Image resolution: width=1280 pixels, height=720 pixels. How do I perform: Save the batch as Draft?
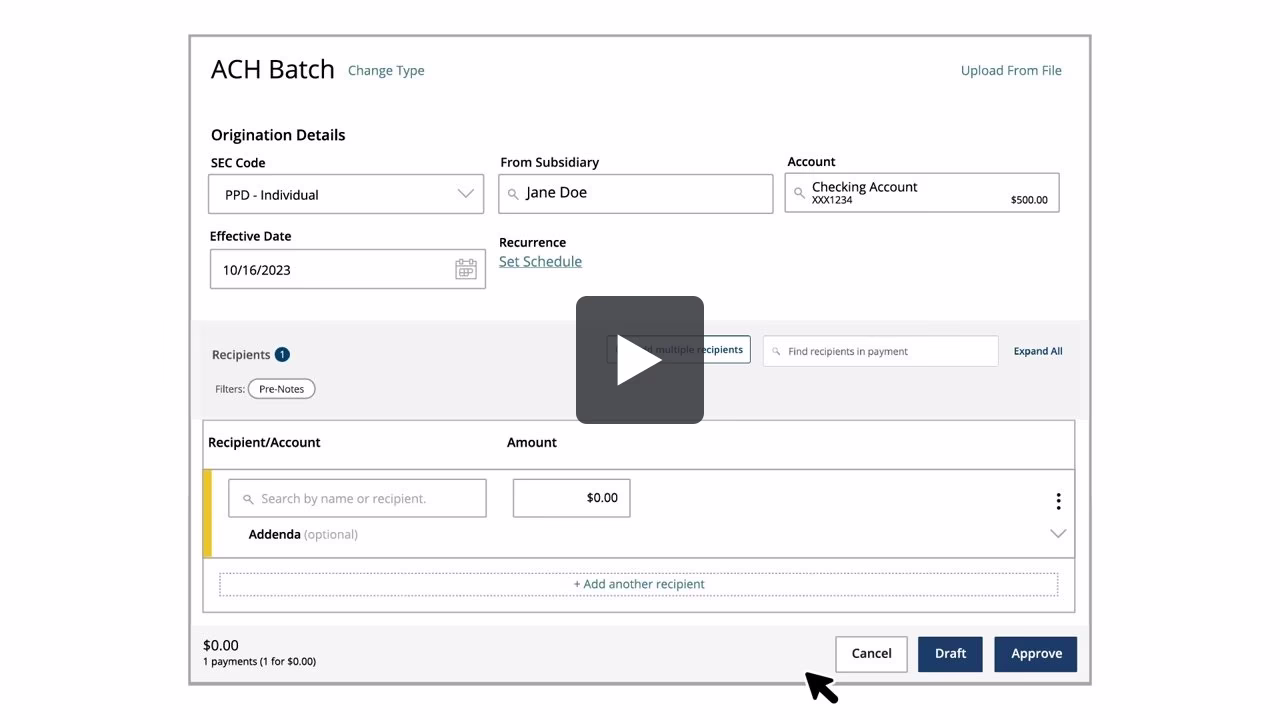950,654
